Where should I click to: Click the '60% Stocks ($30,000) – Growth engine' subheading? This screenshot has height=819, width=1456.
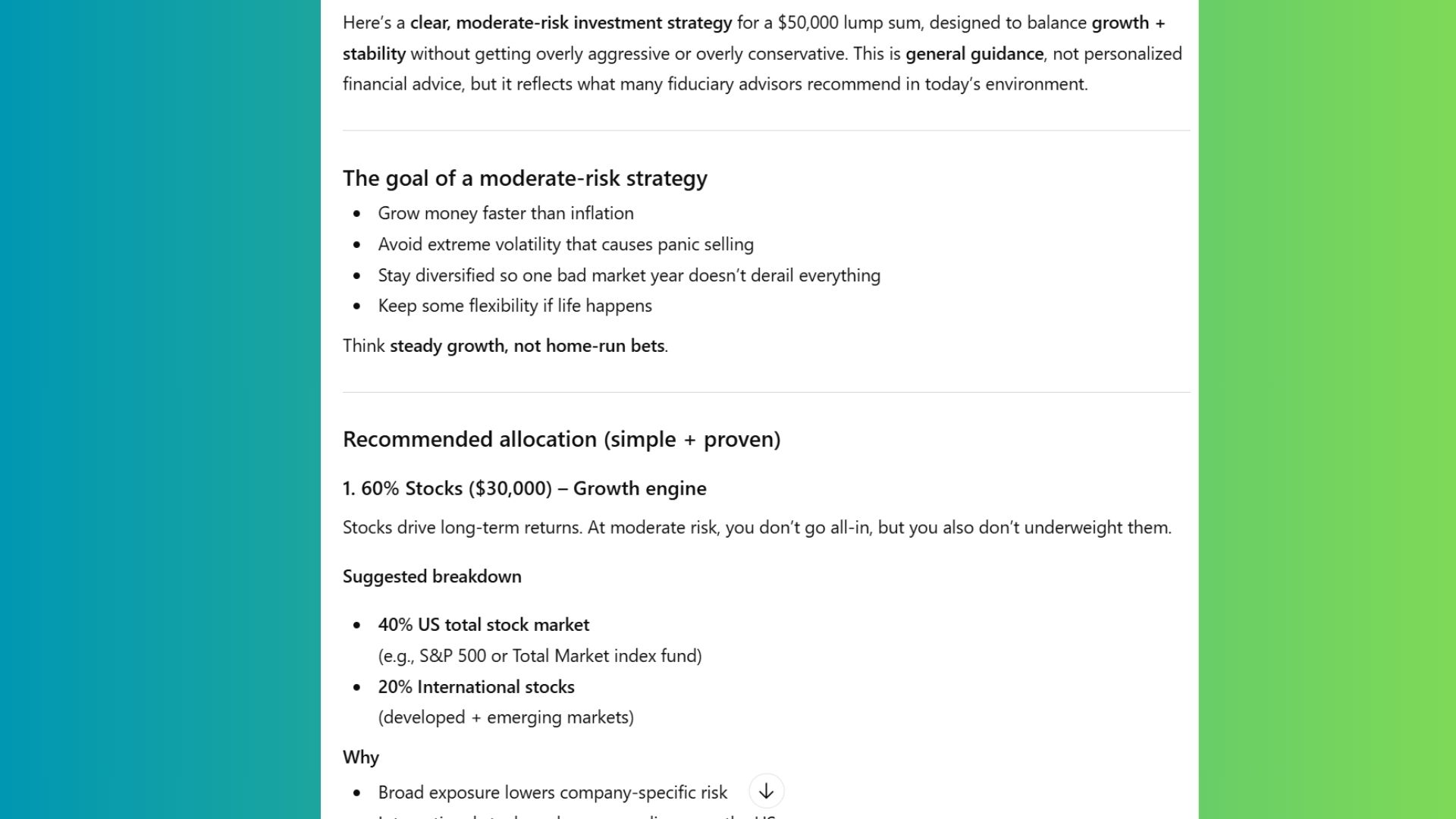pos(524,488)
